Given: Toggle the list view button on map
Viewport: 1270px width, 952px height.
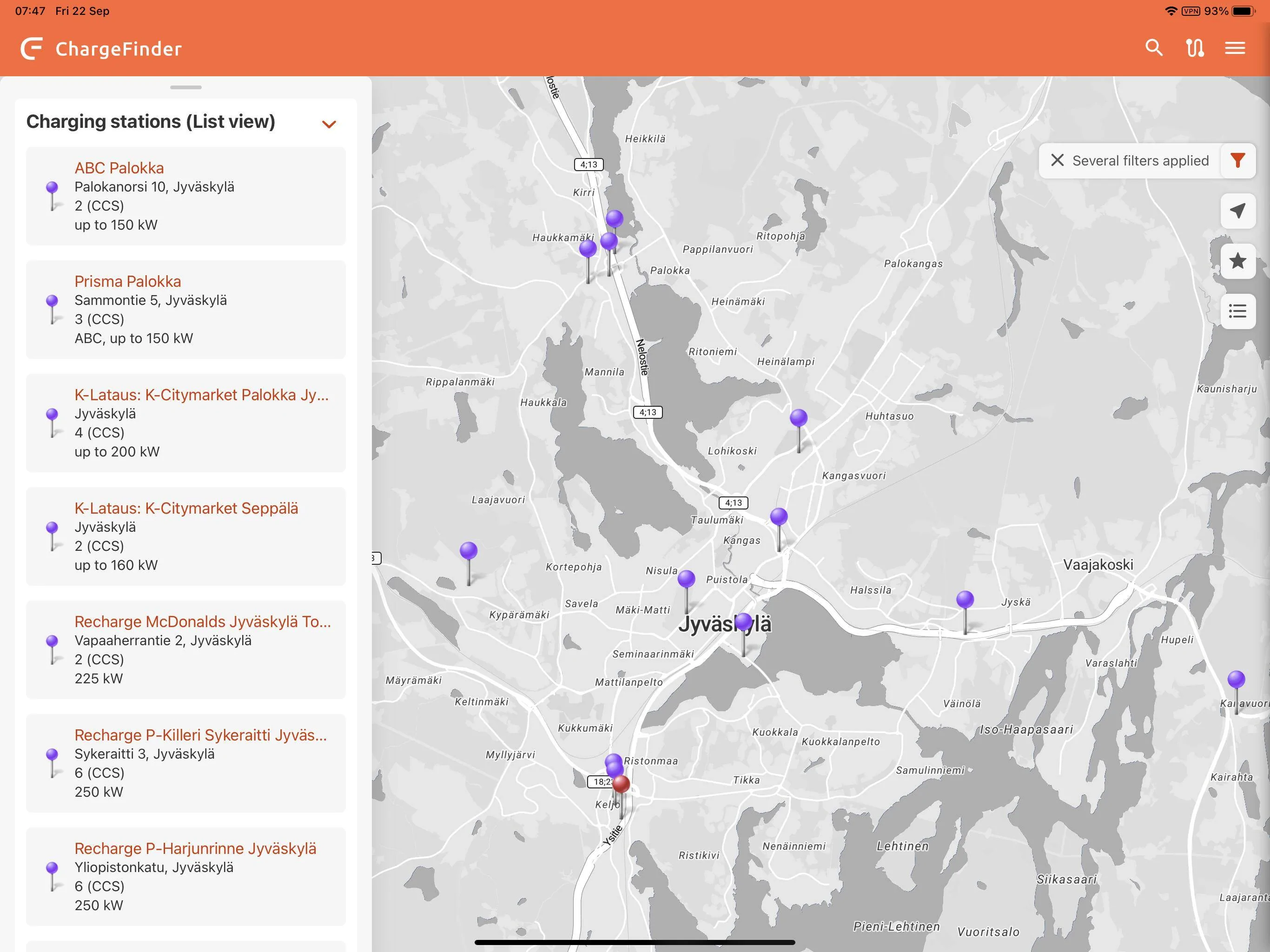Looking at the screenshot, I should 1238,312.
